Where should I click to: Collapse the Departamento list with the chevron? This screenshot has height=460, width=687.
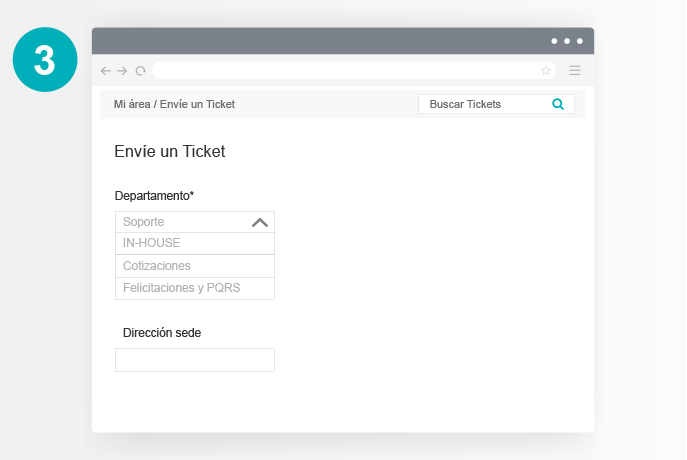260,222
